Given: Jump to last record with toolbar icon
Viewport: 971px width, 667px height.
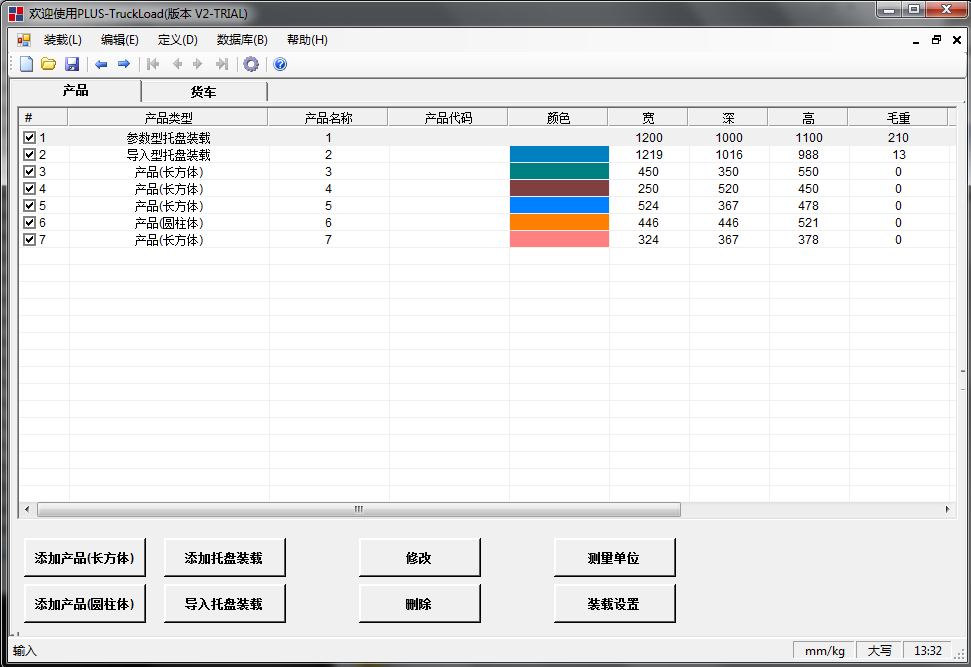Looking at the screenshot, I should 224,64.
